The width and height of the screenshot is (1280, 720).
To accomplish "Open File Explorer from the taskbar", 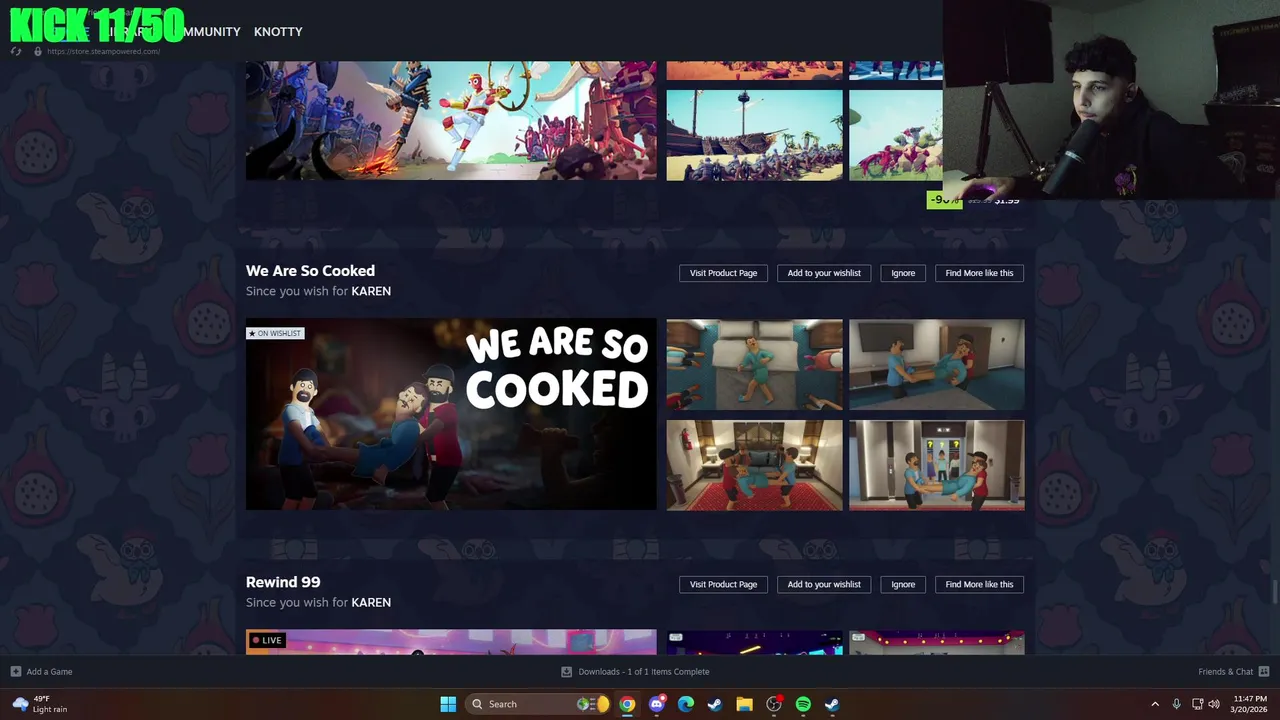I will pos(744,704).
